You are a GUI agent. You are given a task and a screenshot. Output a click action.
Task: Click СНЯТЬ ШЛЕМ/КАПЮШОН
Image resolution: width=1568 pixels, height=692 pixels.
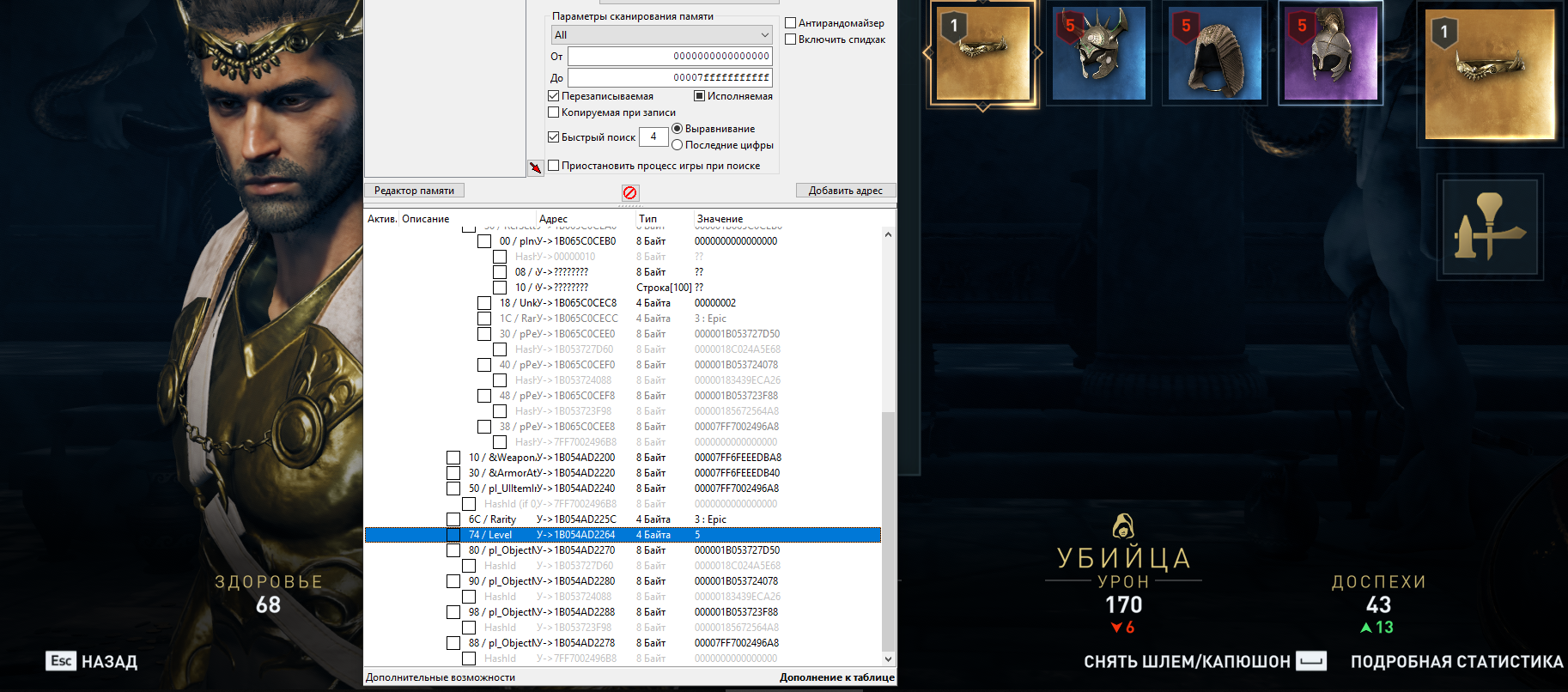coord(1187,662)
